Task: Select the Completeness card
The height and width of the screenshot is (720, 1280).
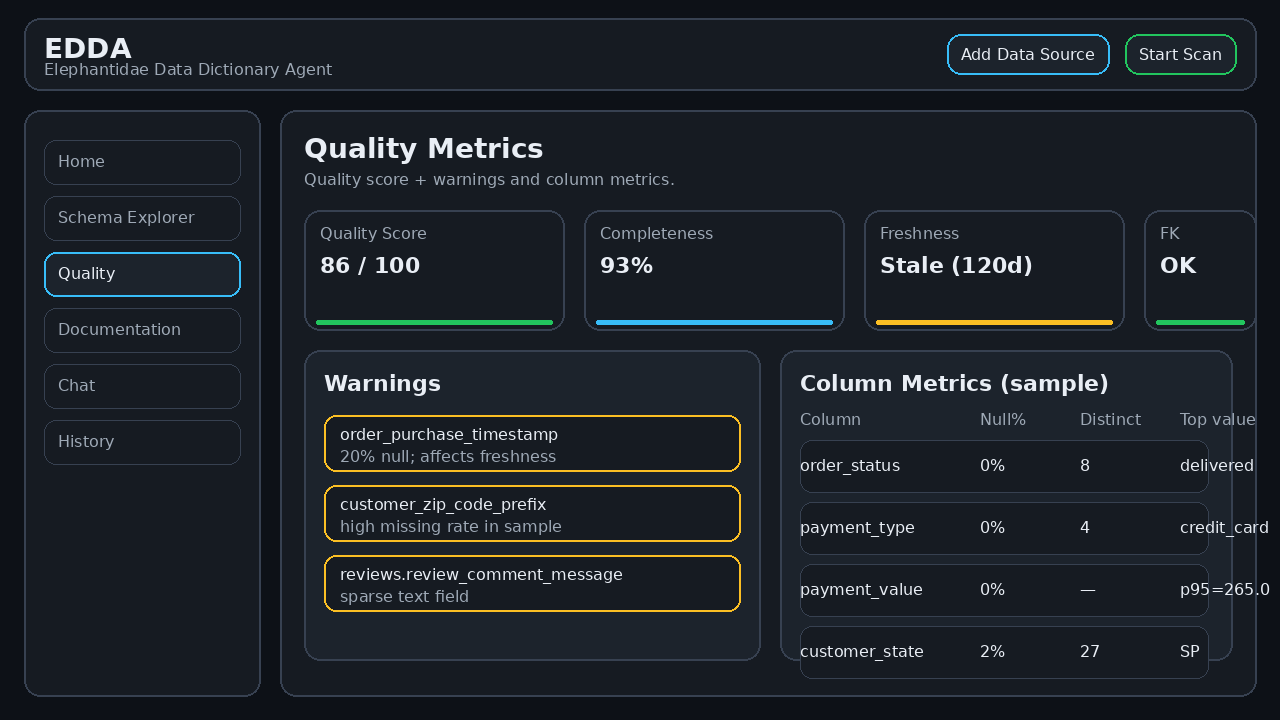Action: (x=714, y=270)
